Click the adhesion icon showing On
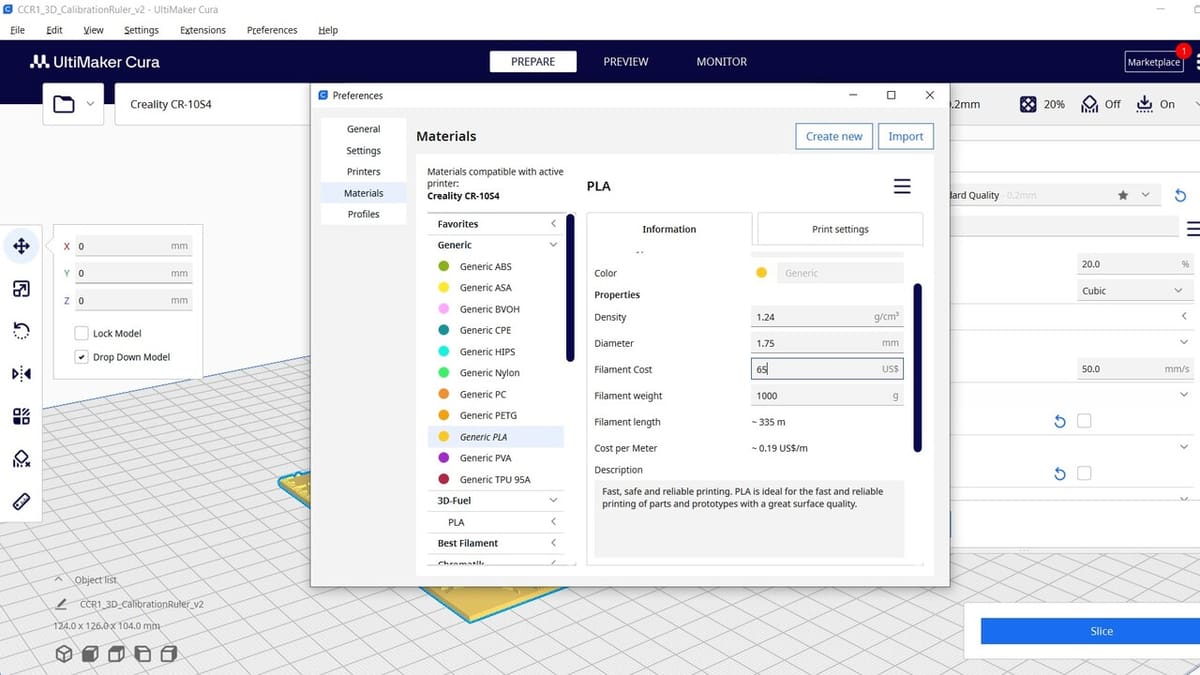 pos(1145,104)
